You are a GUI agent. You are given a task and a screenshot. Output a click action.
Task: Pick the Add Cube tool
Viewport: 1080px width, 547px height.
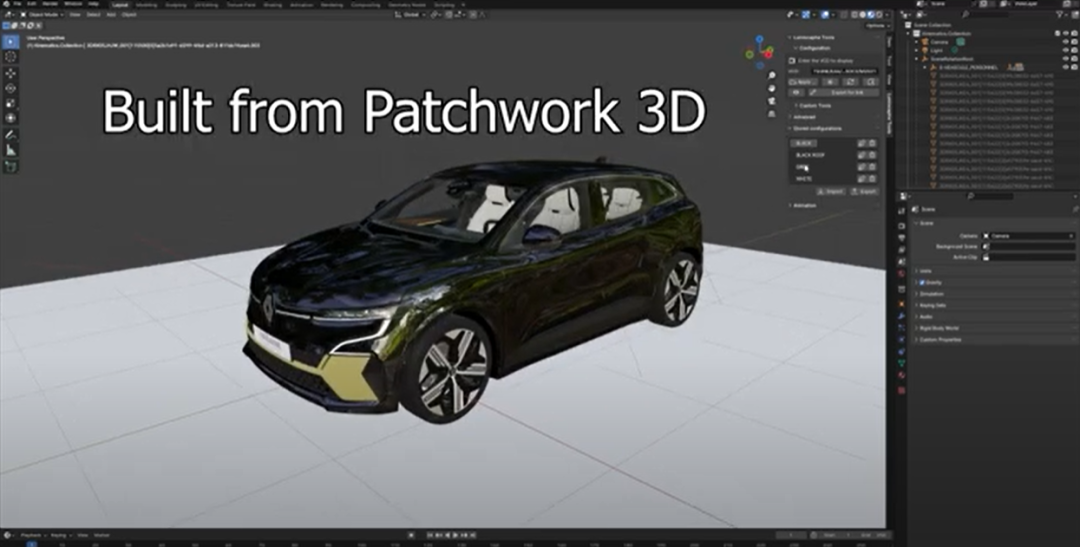(x=10, y=166)
